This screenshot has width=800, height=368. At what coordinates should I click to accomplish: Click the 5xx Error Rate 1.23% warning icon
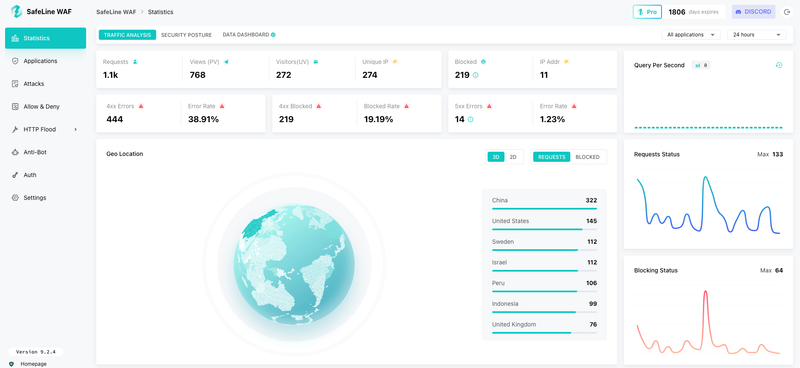point(574,106)
